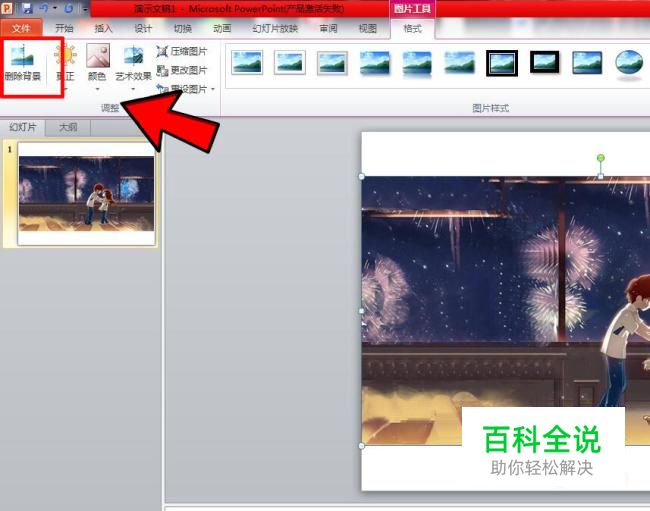Click the top-left resize handle of picture
Viewport: 650px width, 511px height.
(x=361, y=177)
